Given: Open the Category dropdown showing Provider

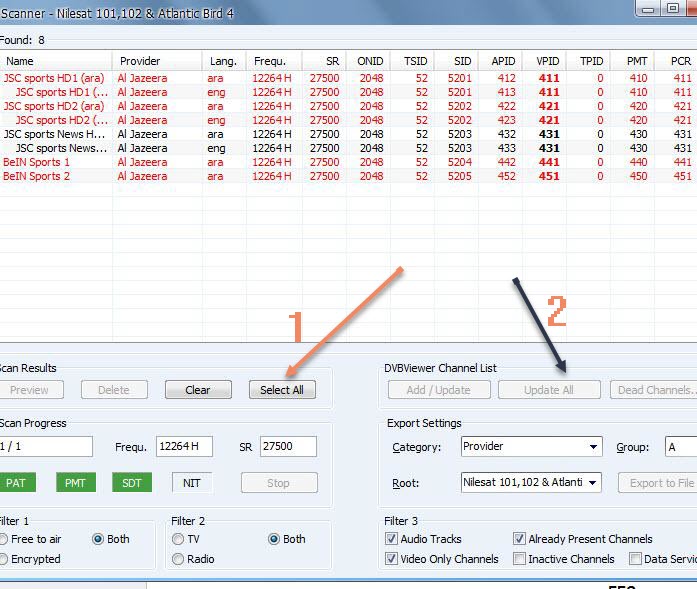Looking at the screenshot, I should click(531, 447).
